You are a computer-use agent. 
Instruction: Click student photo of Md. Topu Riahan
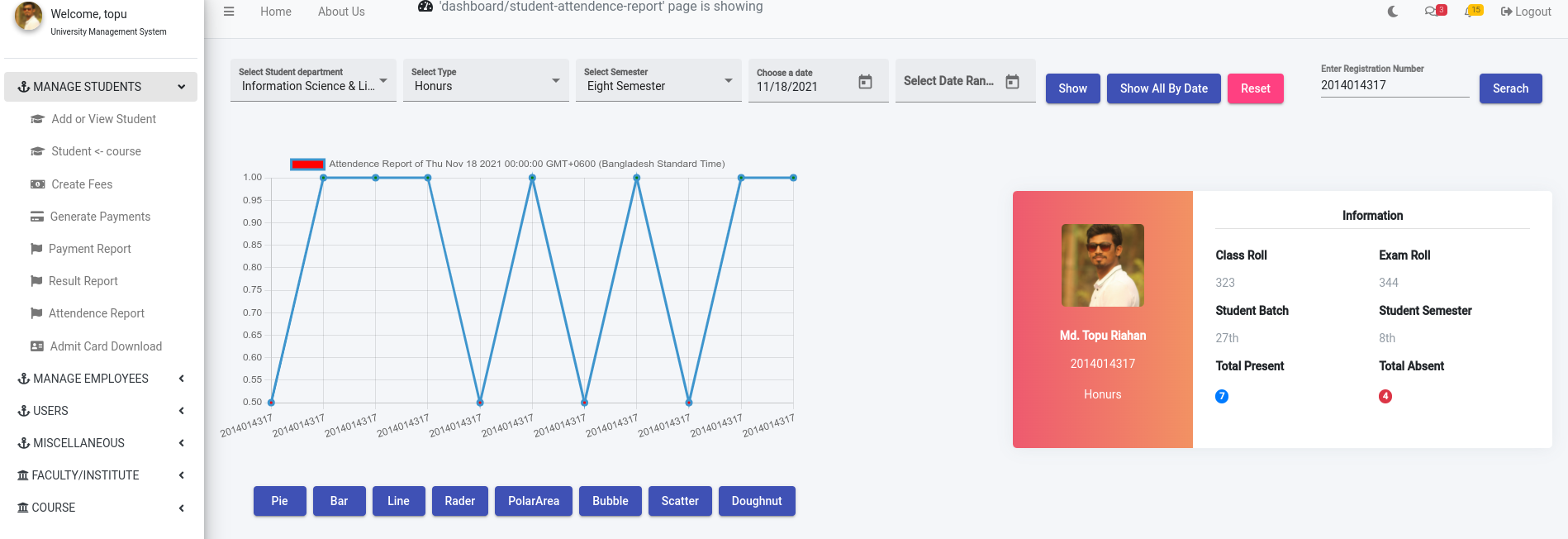point(1103,265)
